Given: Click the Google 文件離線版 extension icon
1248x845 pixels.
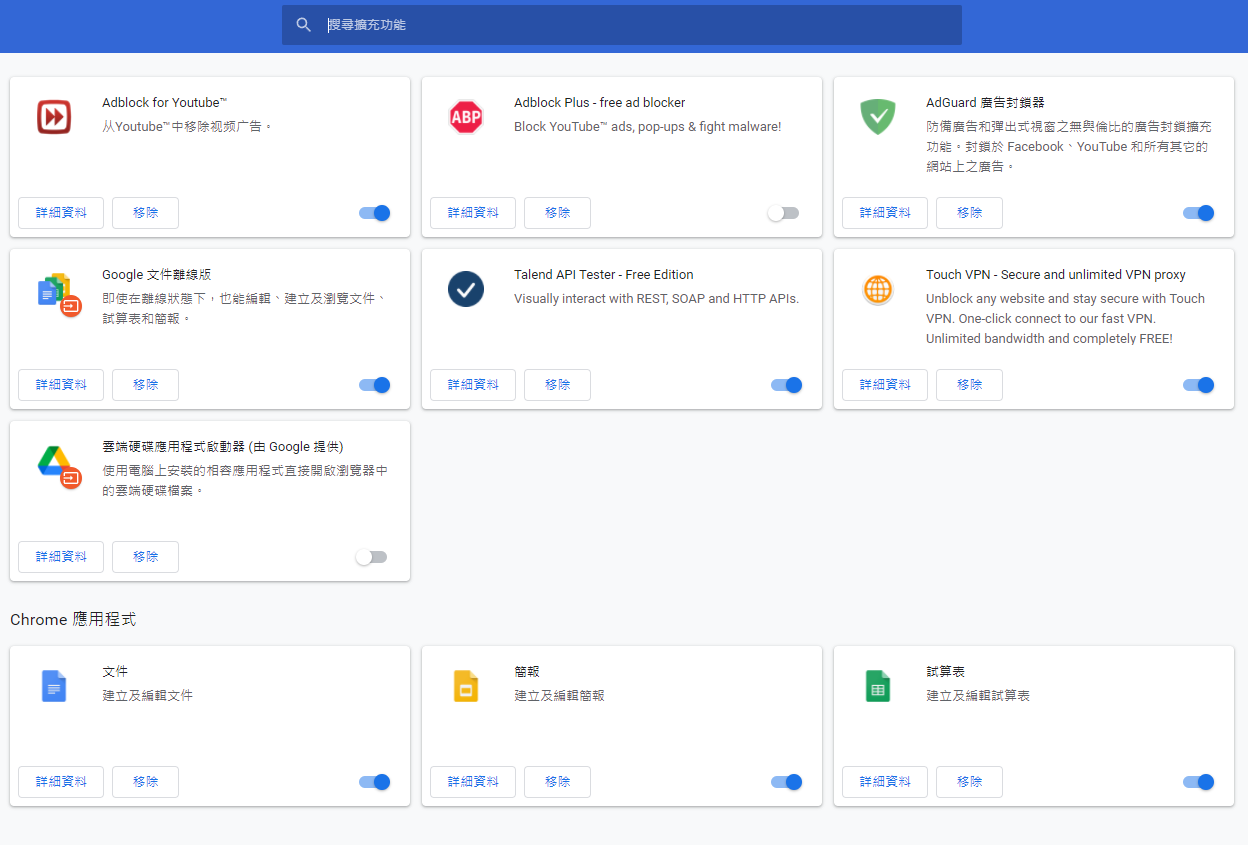Looking at the screenshot, I should (x=59, y=295).
